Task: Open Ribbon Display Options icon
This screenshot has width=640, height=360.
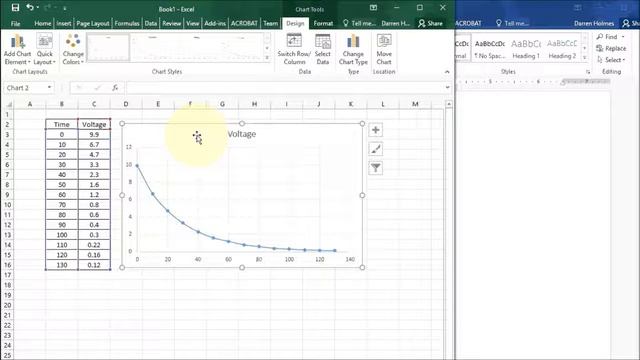Action: click(x=373, y=8)
